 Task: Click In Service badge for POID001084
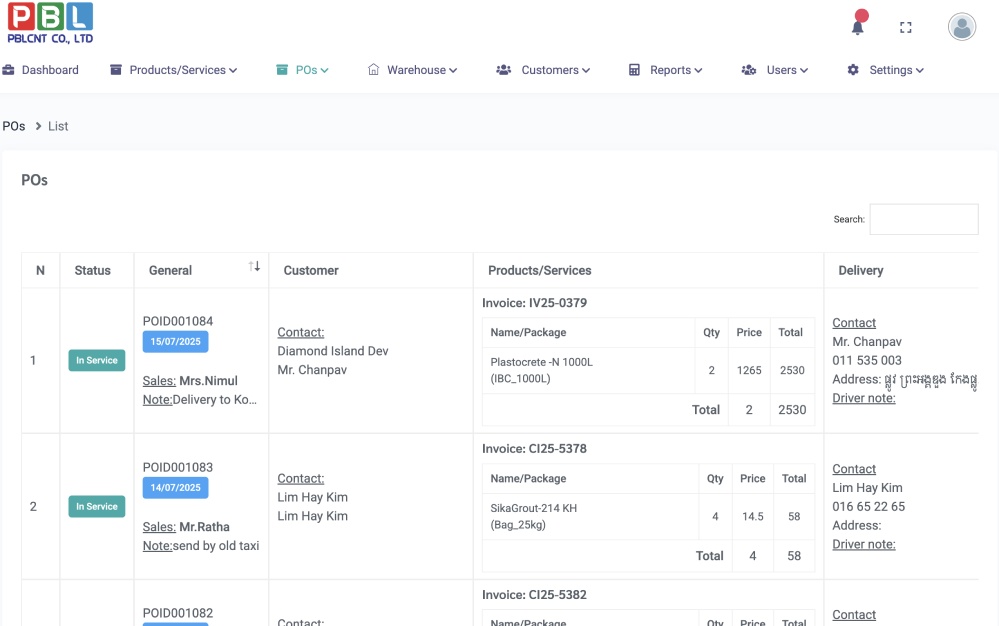coord(97,360)
